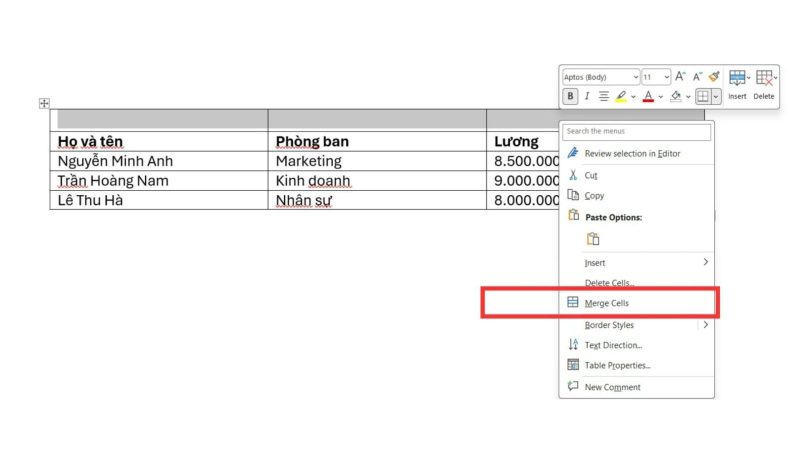Open the highlight color dropdown arrow

[x=633, y=96]
